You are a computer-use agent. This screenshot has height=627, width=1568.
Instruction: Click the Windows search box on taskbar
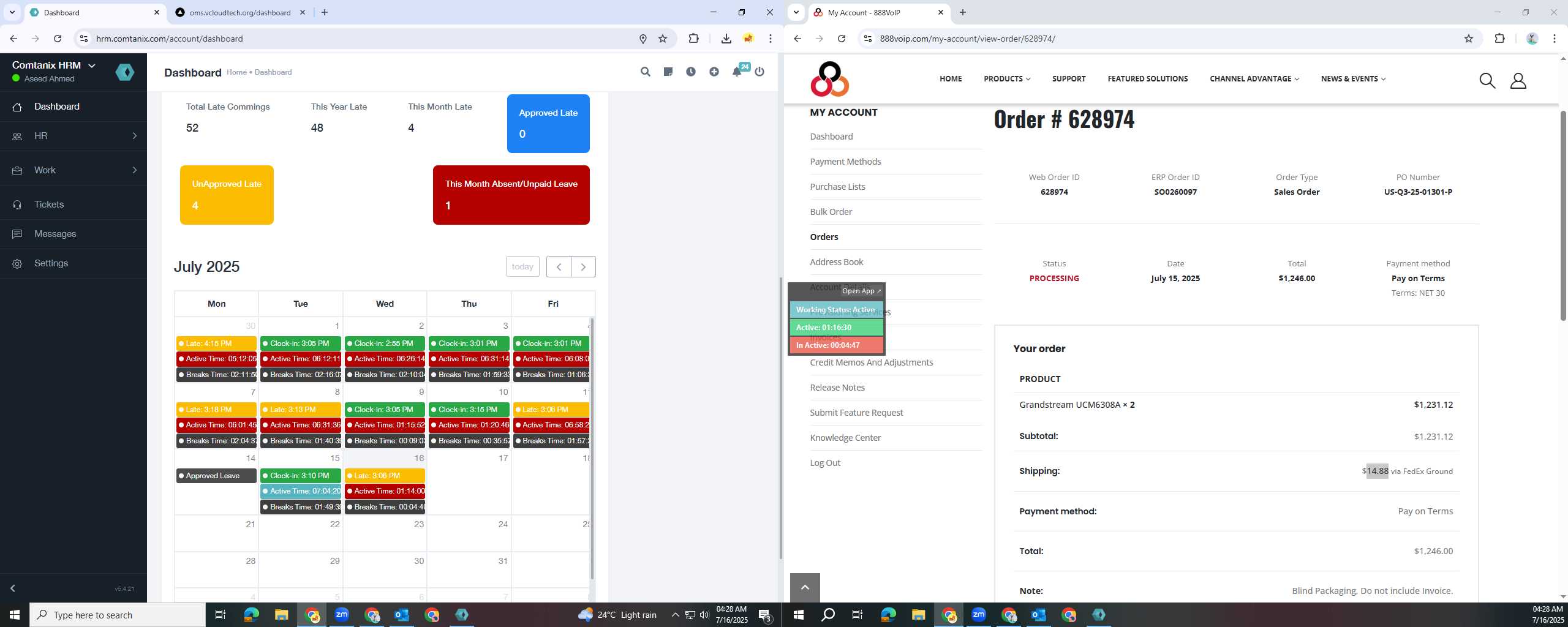[118, 615]
